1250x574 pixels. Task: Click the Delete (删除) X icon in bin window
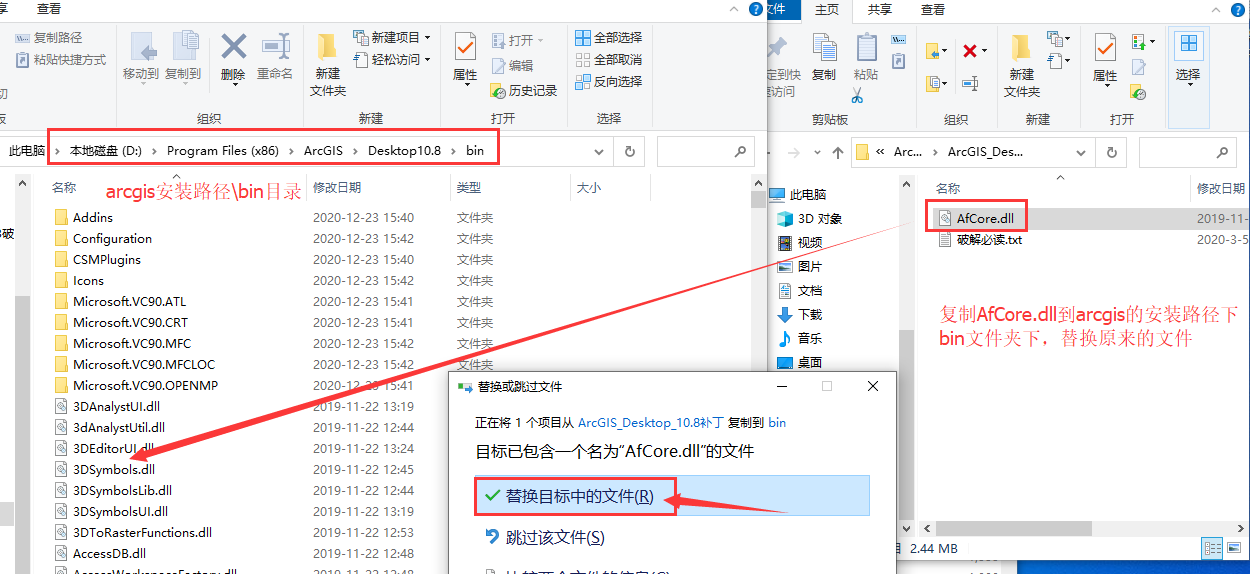click(x=233, y=46)
